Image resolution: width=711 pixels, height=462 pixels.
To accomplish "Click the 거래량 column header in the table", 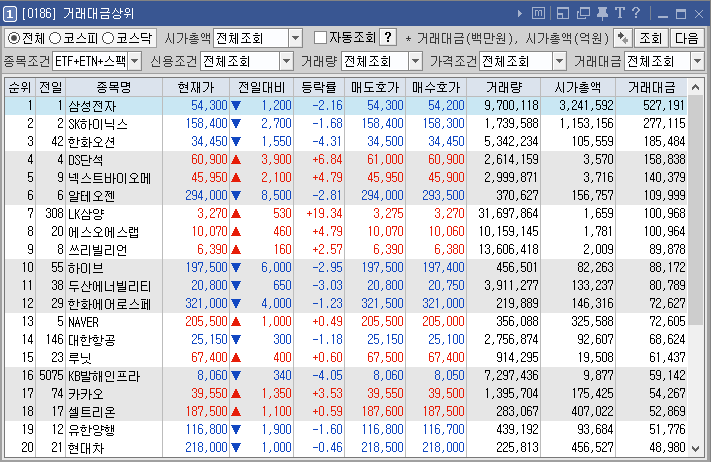I will click(504, 87).
